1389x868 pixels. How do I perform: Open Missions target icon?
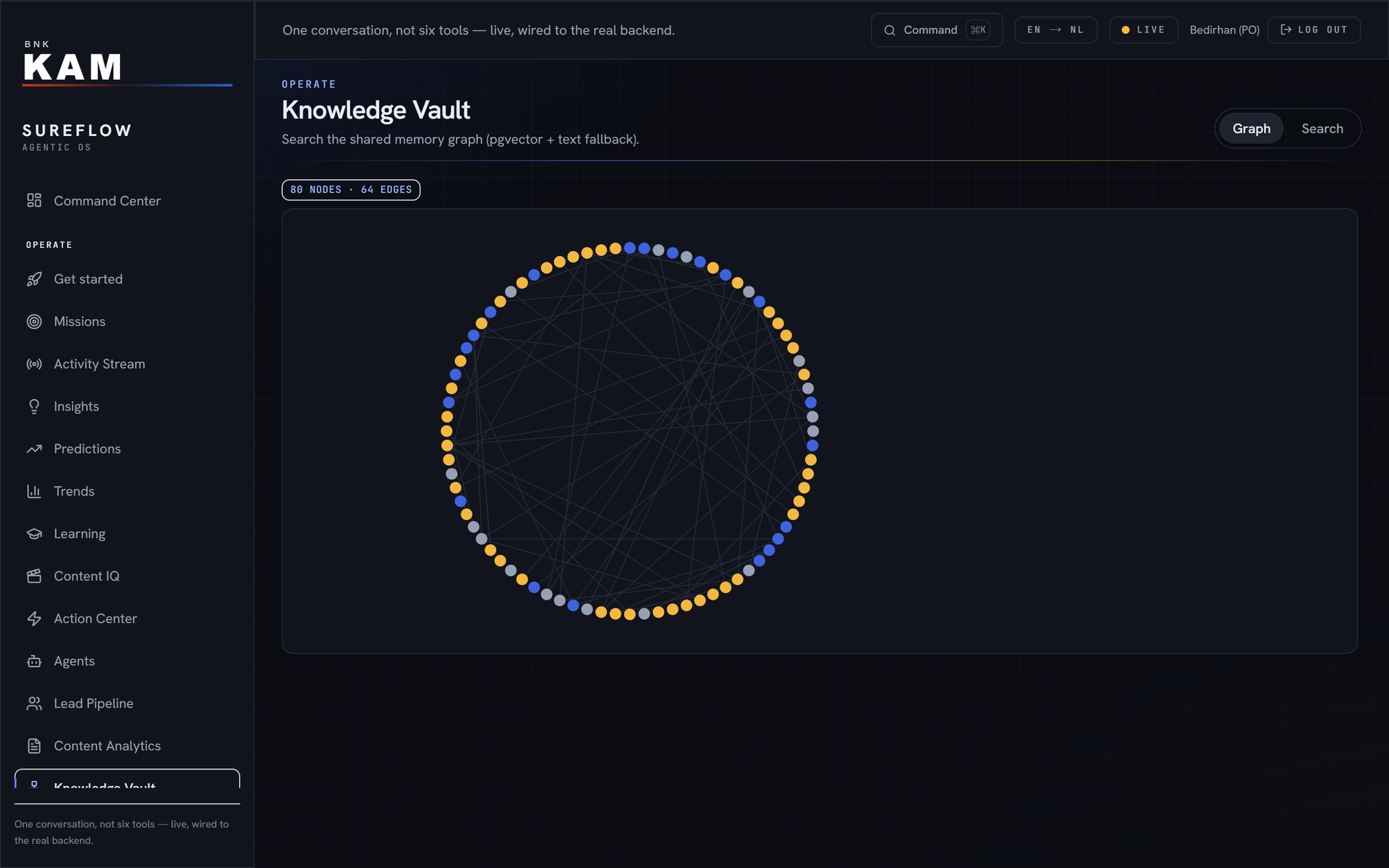34,322
